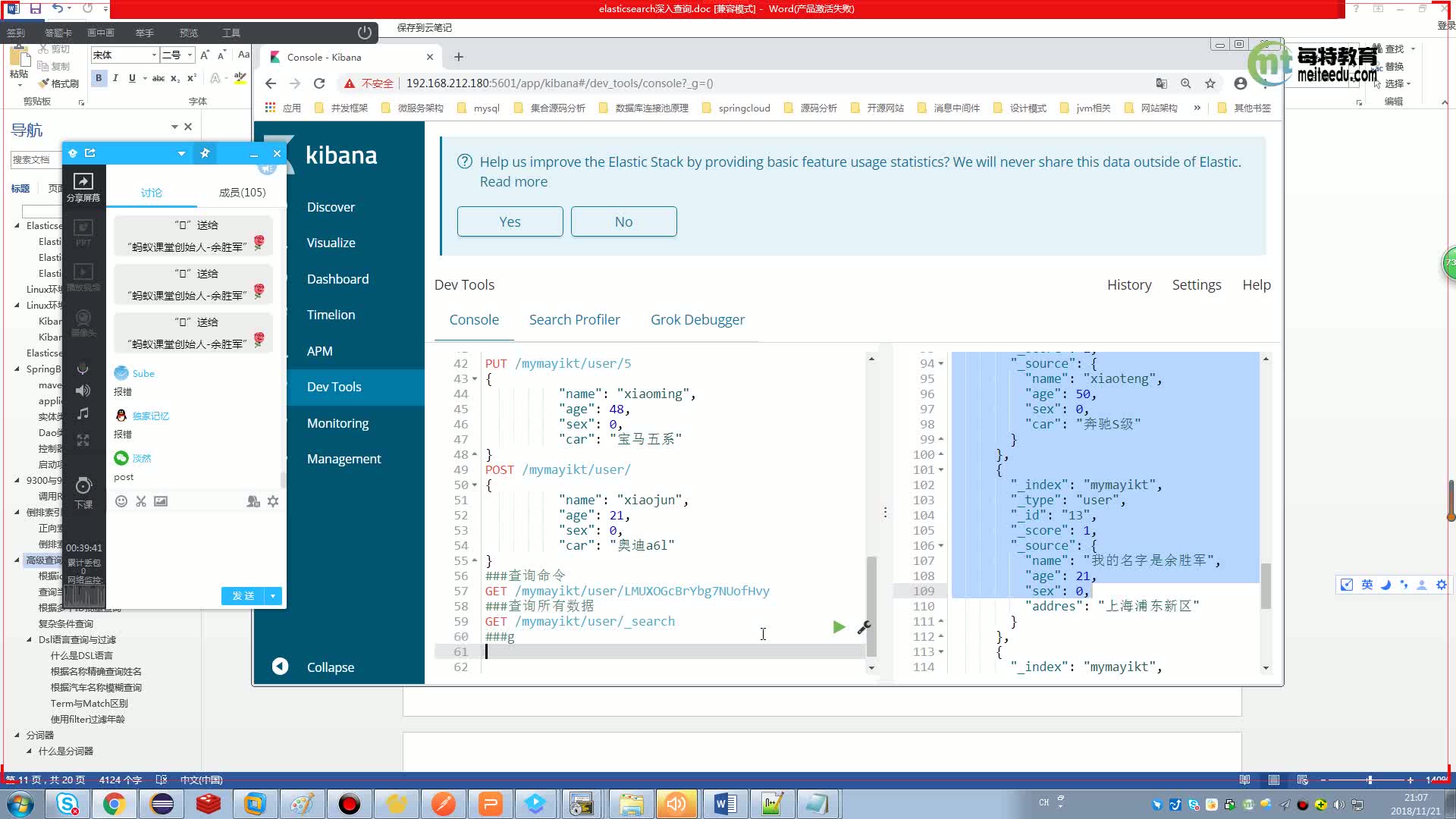The height and width of the screenshot is (819, 1456).
Task: Open the wrench options in Kibana console
Action: (864, 627)
